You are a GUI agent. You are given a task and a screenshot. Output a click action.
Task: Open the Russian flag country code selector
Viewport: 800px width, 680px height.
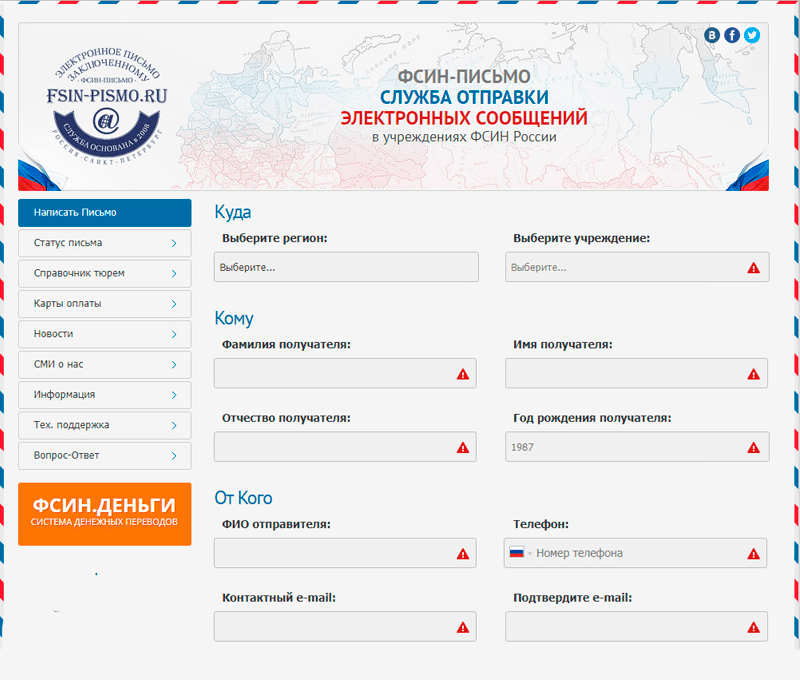click(x=520, y=553)
